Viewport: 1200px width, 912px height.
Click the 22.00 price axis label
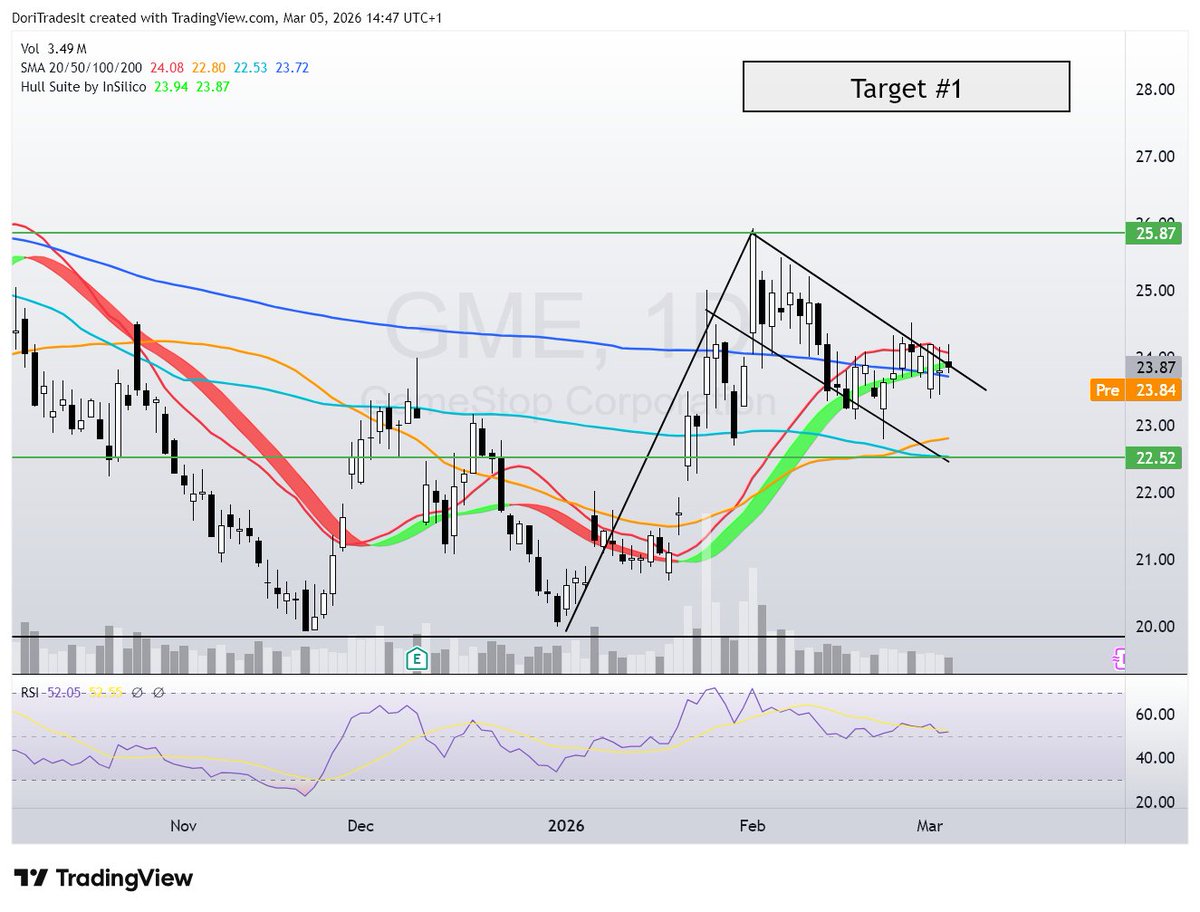[1155, 492]
